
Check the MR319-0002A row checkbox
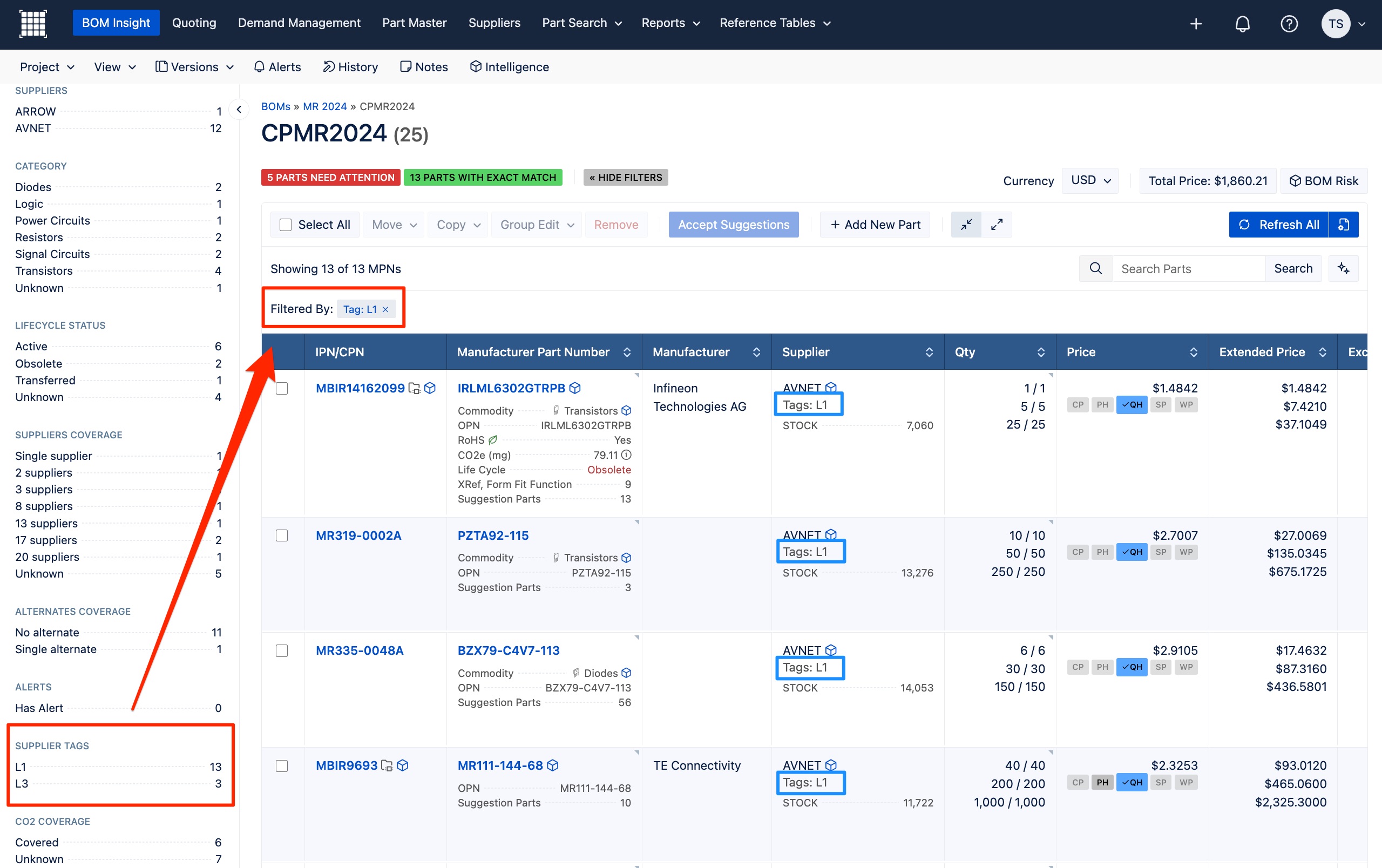(282, 535)
